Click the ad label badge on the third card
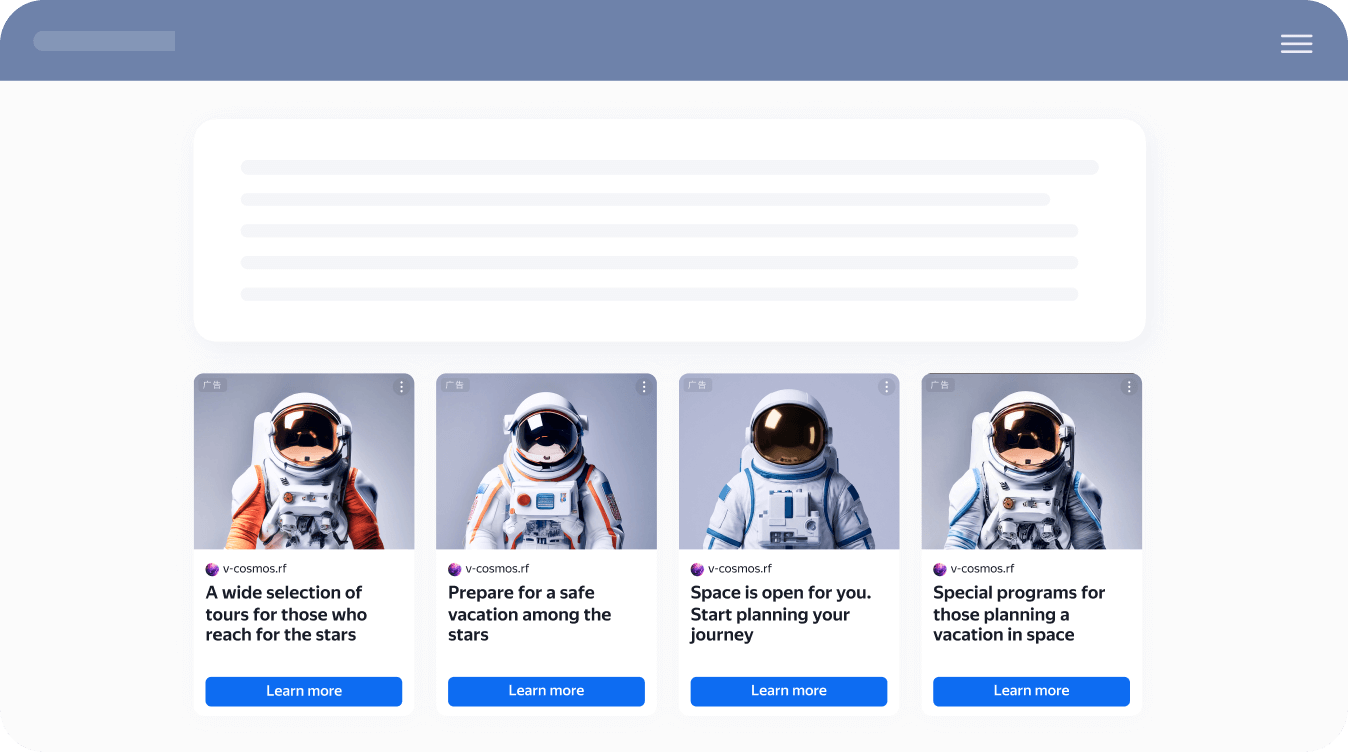The width and height of the screenshot is (1348, 752). 697,385
